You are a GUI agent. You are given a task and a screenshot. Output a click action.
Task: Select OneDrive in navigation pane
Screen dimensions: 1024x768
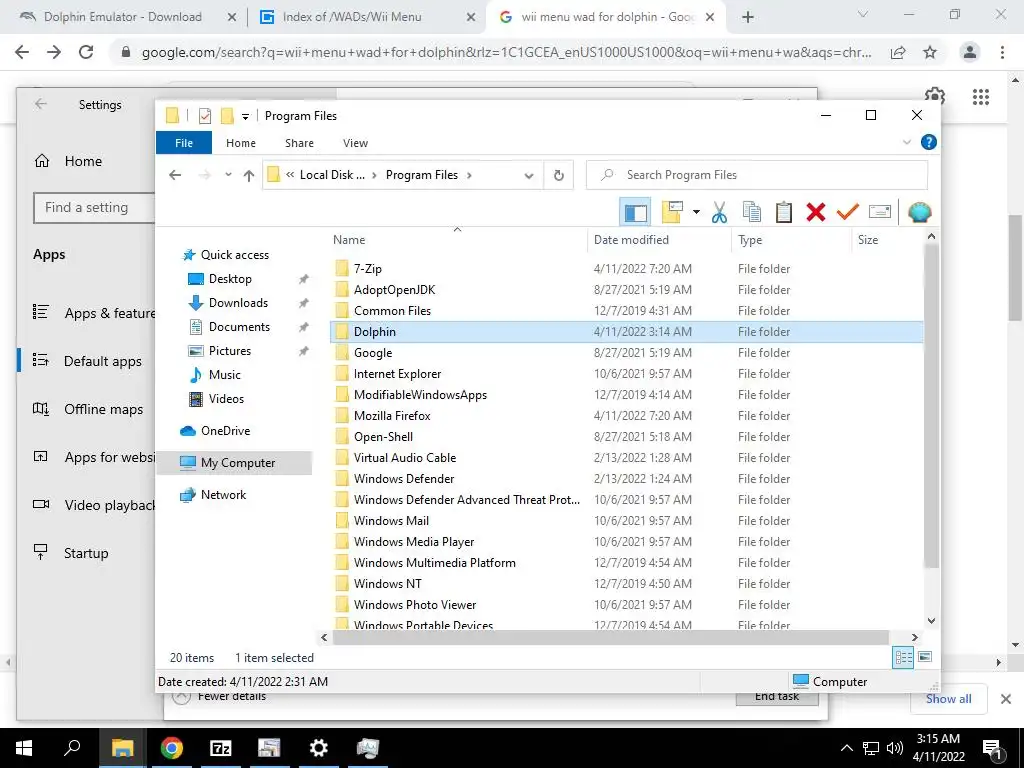click(x=225, y=431)
